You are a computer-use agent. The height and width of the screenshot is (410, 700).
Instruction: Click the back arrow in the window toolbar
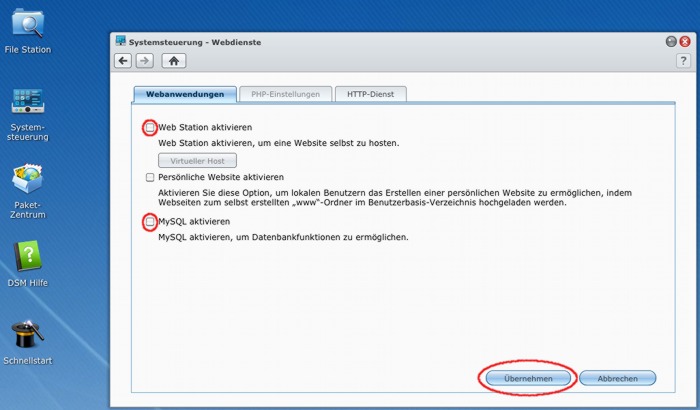(x=123, y=61)
